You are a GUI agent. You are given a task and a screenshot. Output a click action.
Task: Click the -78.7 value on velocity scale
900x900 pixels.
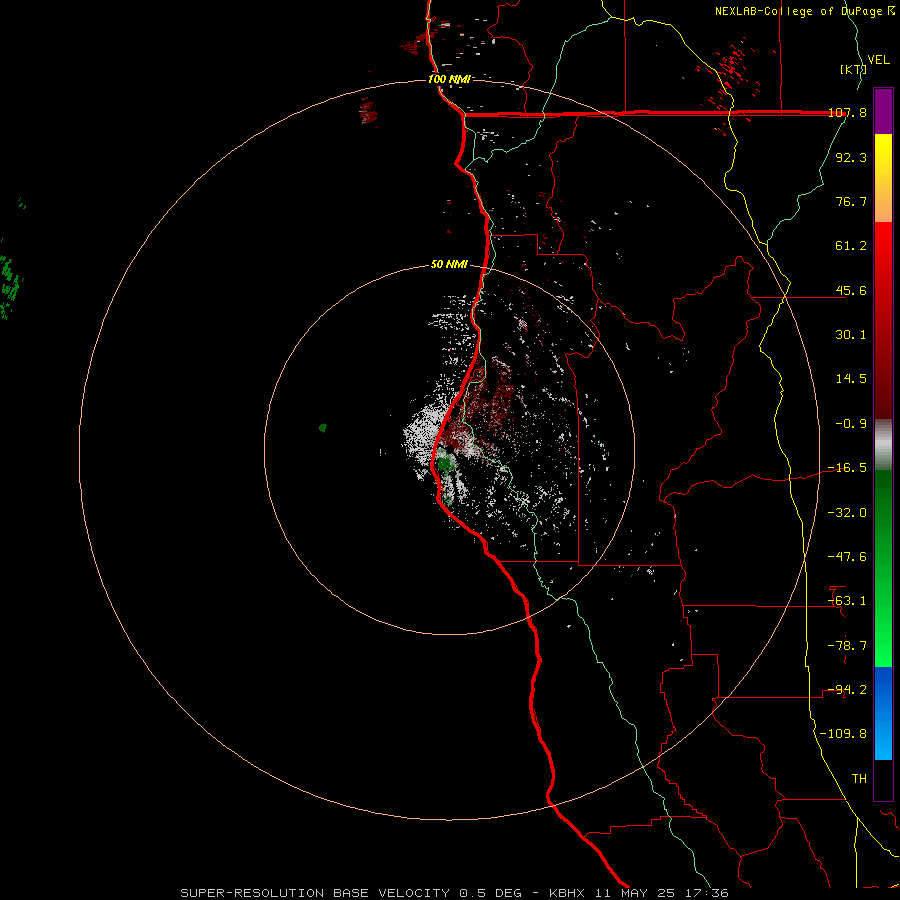point(847,646)
